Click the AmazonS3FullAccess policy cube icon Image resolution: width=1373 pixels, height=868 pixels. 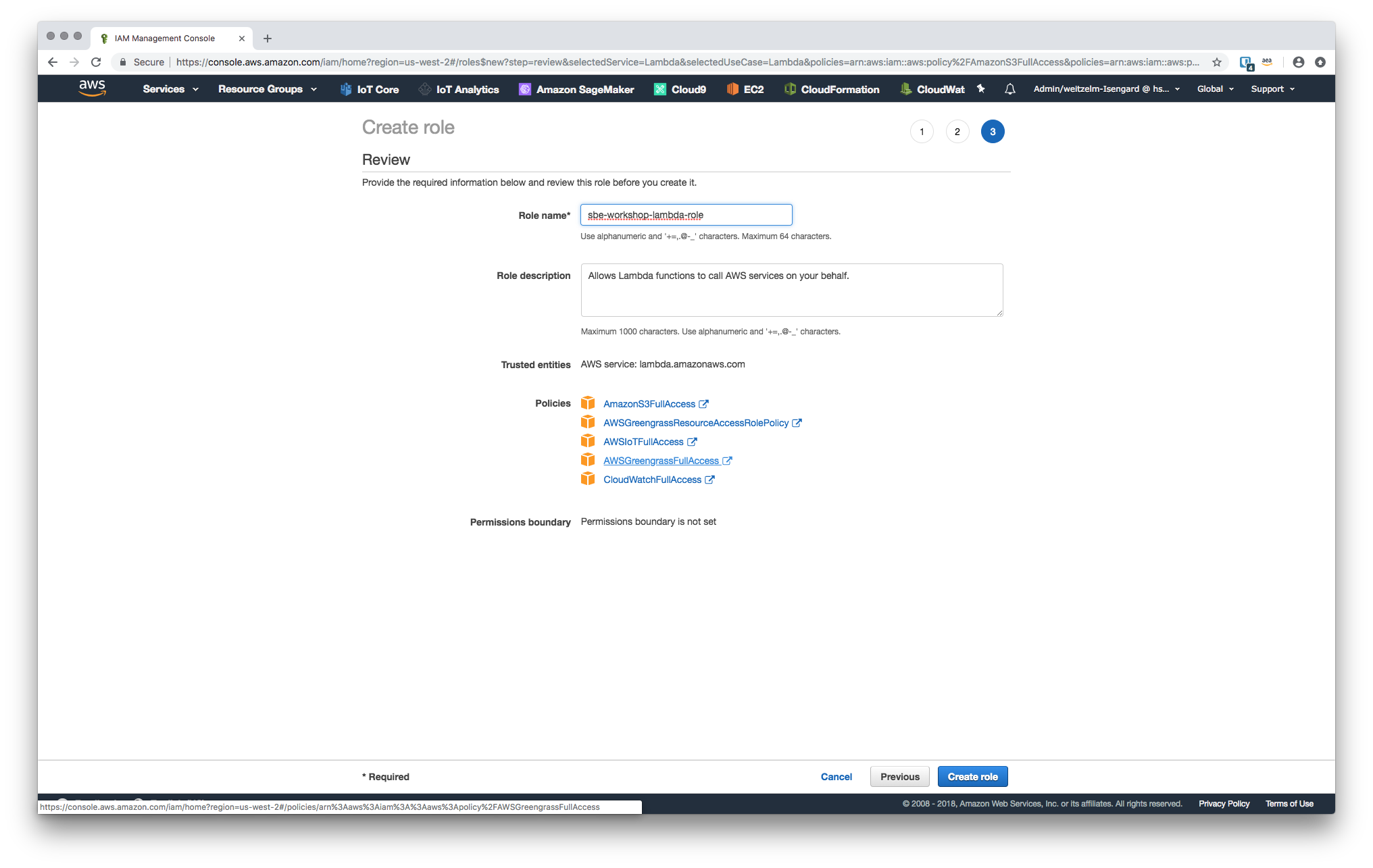pyautogui.click(x=588, y=403)
